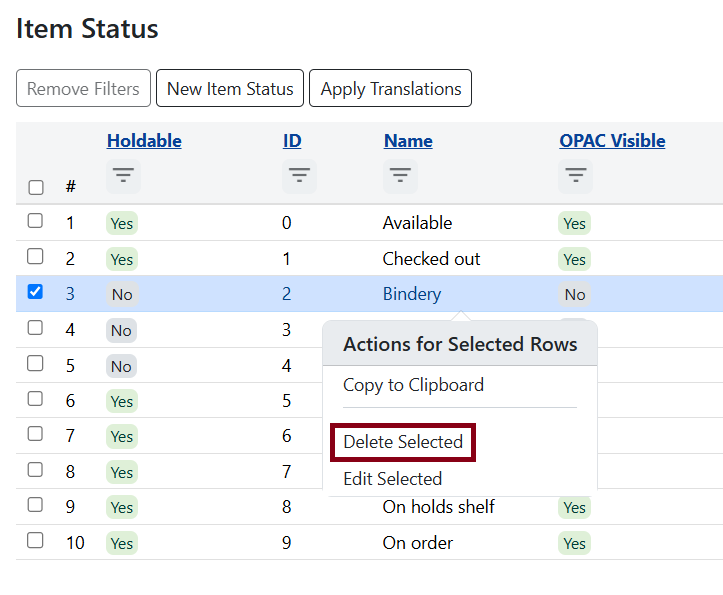The image size is (723, 595).
Task: Click ID value 0 in Available row
Action: click(x=287, y=223)
